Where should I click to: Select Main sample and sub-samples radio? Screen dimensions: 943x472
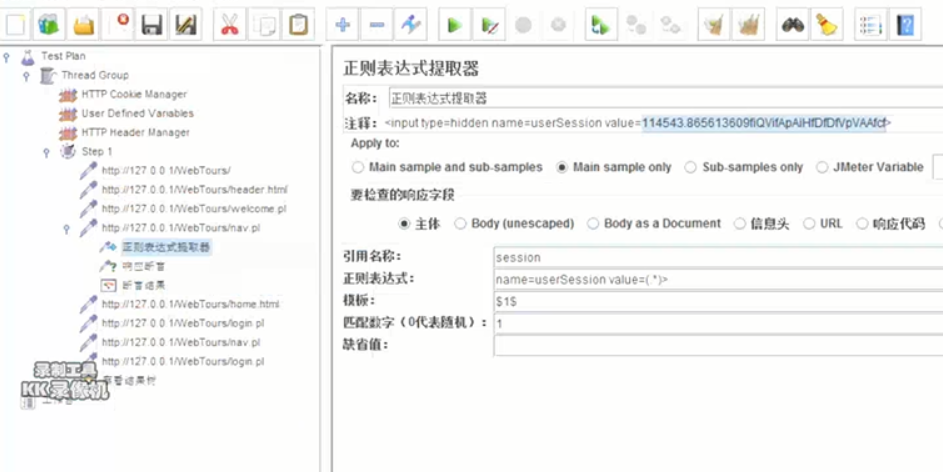click(x=358, y=167)
